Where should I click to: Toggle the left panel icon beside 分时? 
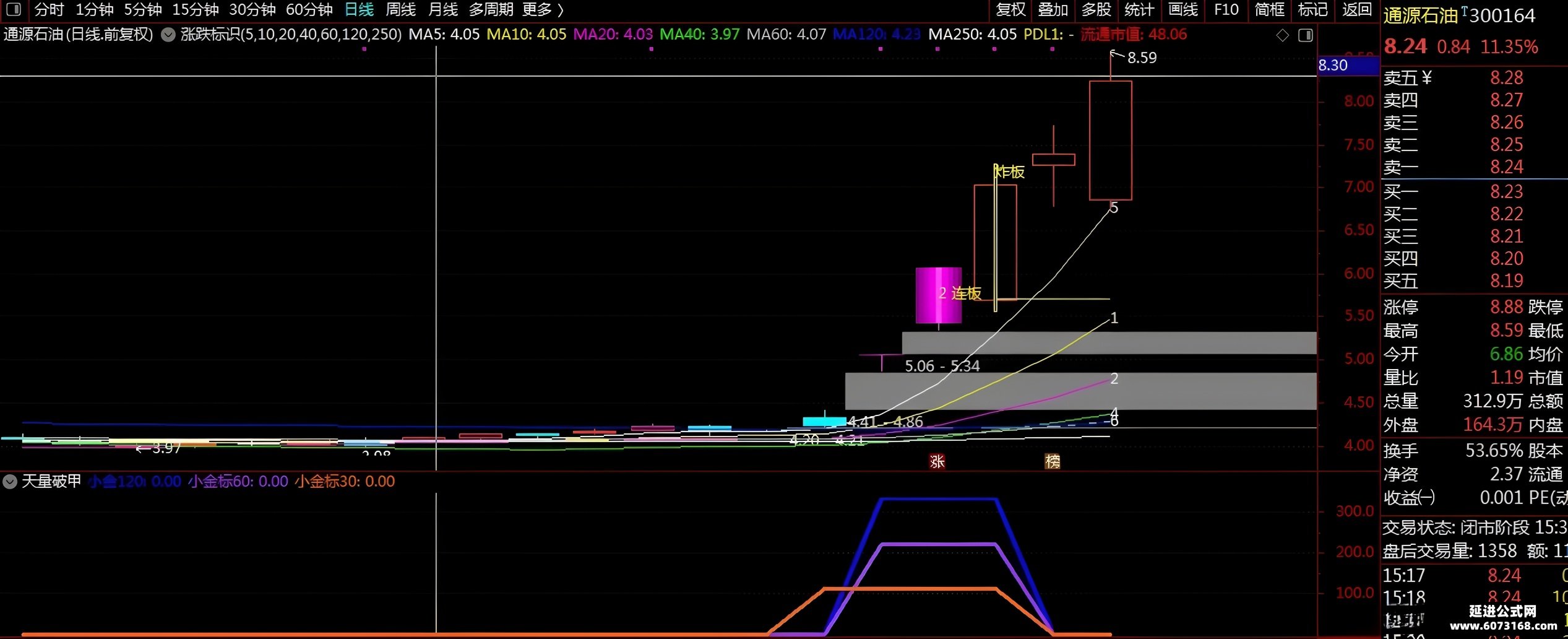[13, 9]
